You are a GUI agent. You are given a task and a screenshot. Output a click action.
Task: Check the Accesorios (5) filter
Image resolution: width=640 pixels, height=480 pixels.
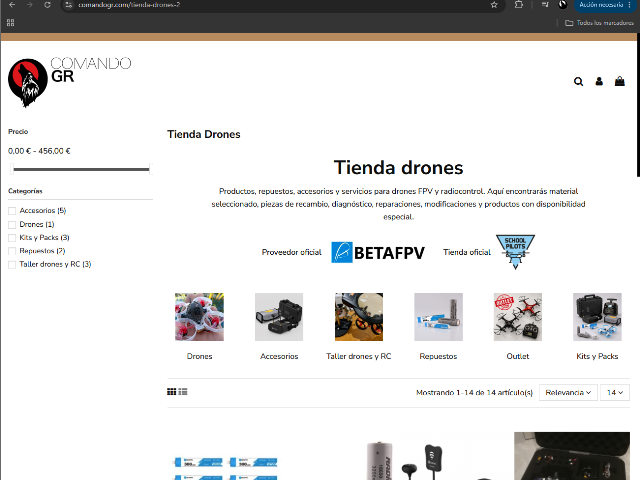tap(12, 211)
